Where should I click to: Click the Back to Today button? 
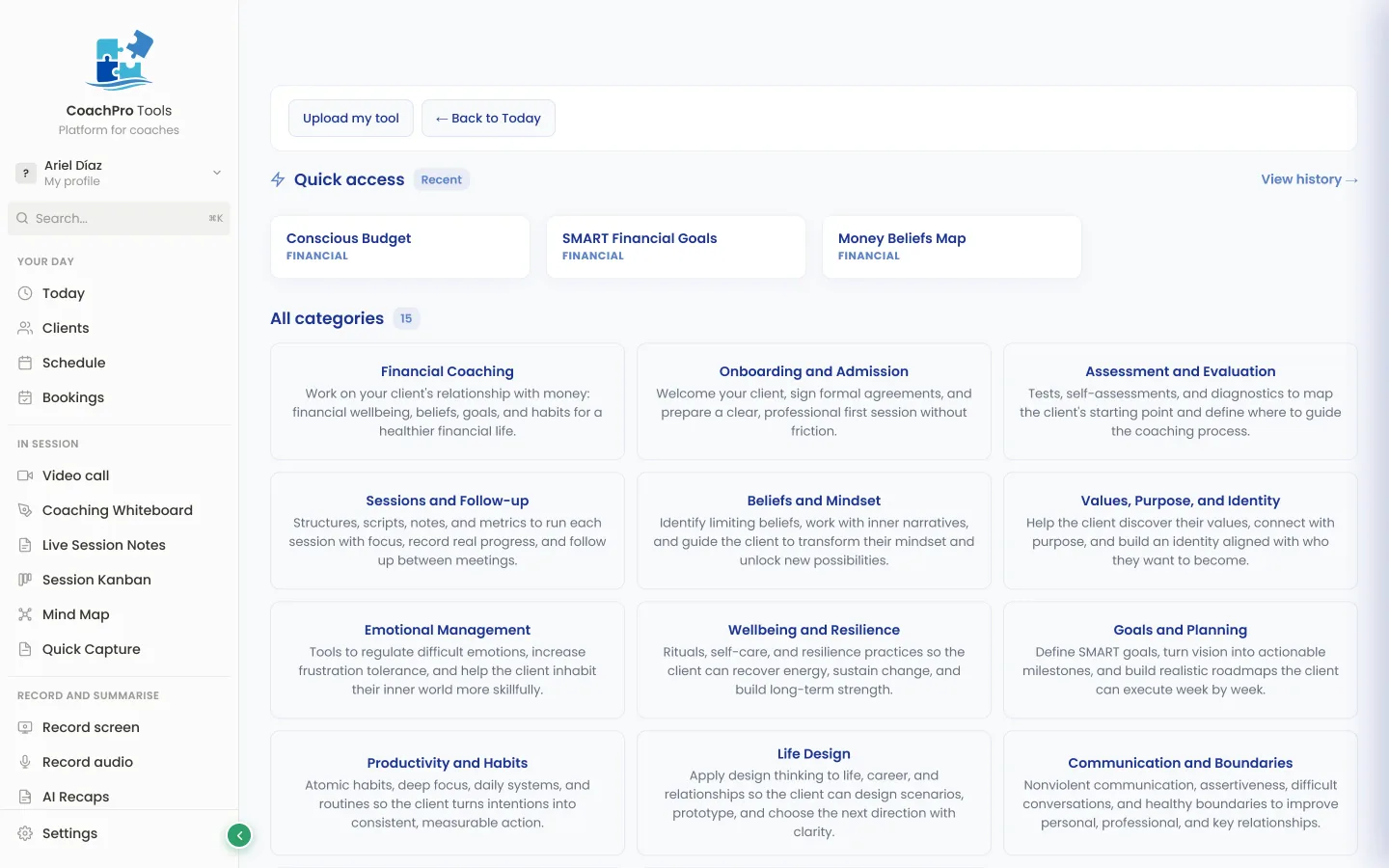click(x=488, y=118)
